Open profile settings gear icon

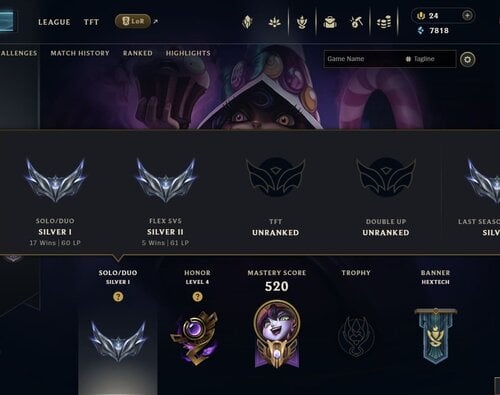467,60
